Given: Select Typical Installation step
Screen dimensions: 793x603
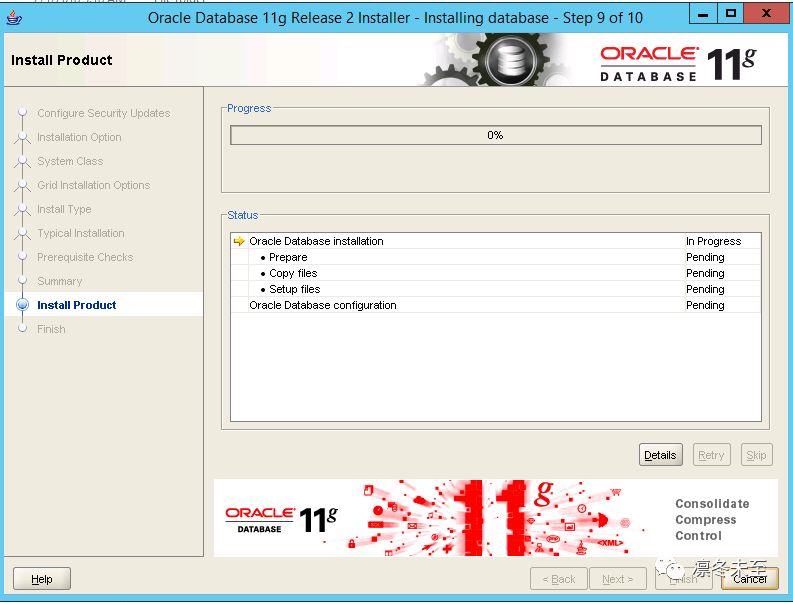Looking at the screenshot, I should pos(80,233).
